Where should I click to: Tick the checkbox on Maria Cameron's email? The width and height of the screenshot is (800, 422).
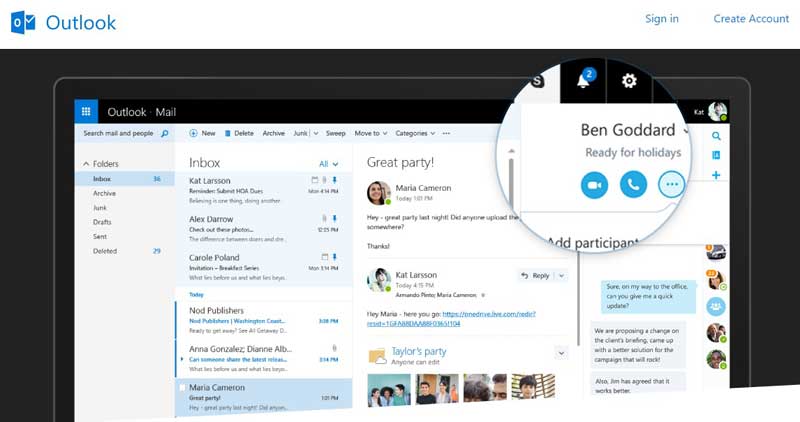click(x=182, y=388)
